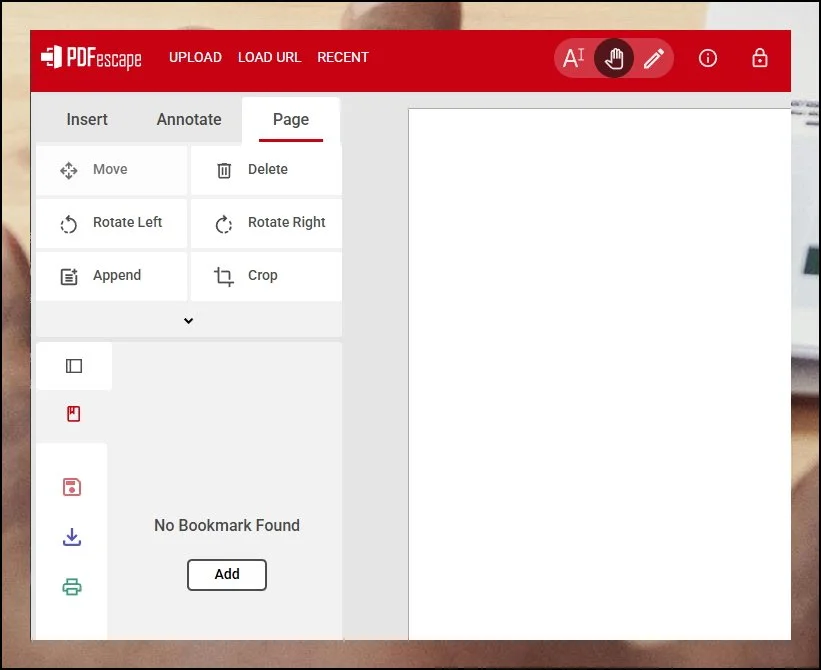Open the UPLOAD menu item
The height and width of the screenshot is (670, 821).
click(195, 57)
